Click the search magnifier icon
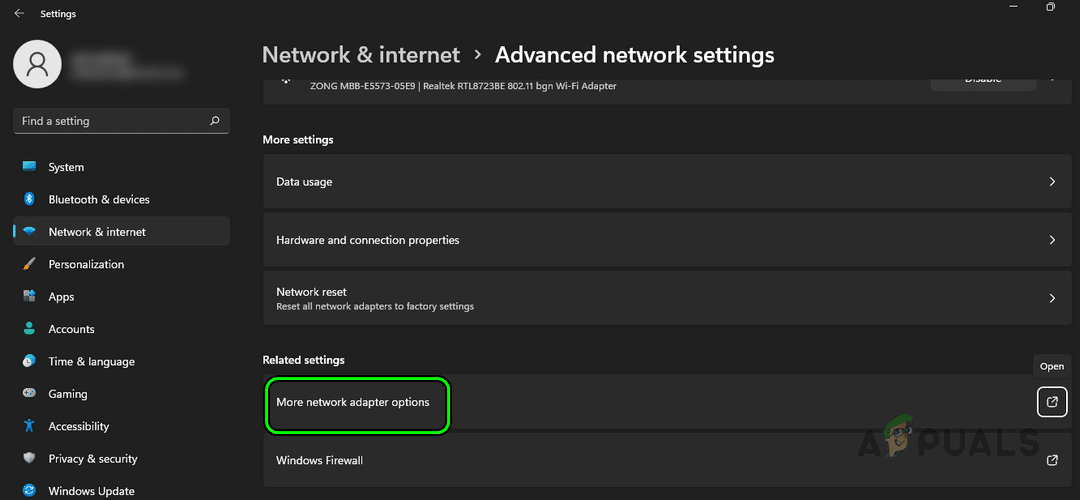This screenshot has height=500, width=1080. point(214,121)
